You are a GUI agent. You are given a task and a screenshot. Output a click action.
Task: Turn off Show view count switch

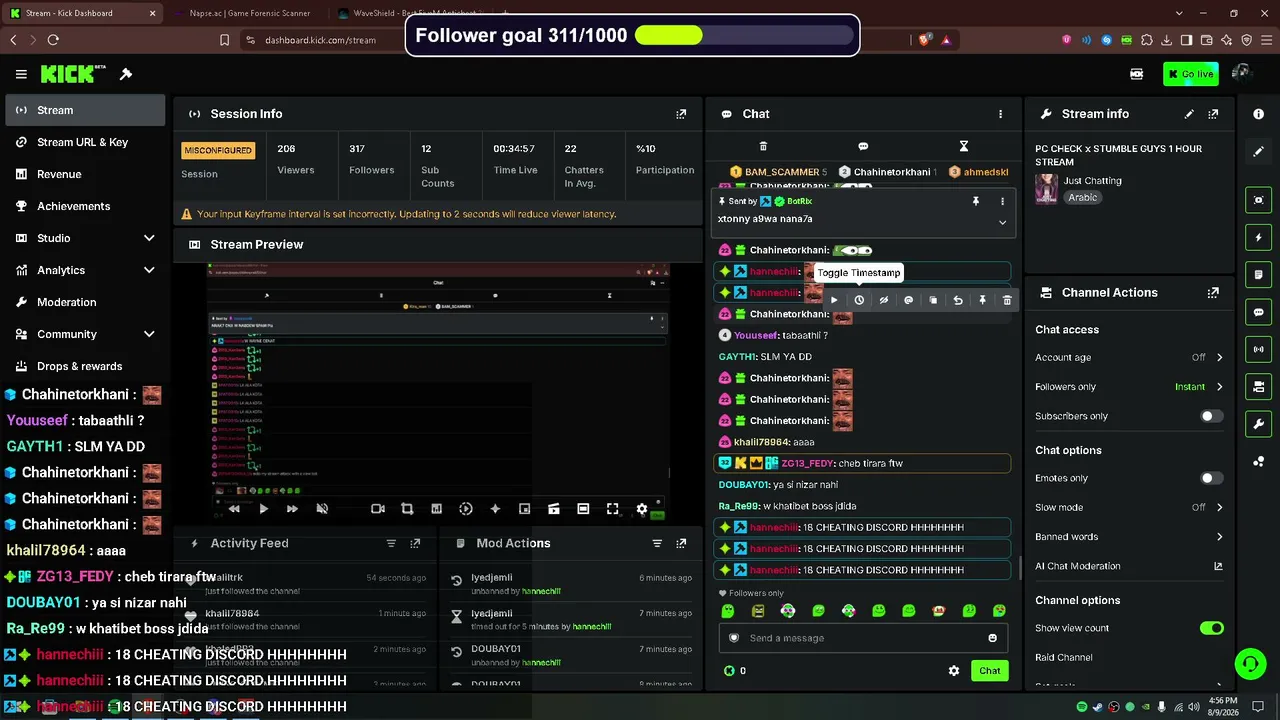1211,628
